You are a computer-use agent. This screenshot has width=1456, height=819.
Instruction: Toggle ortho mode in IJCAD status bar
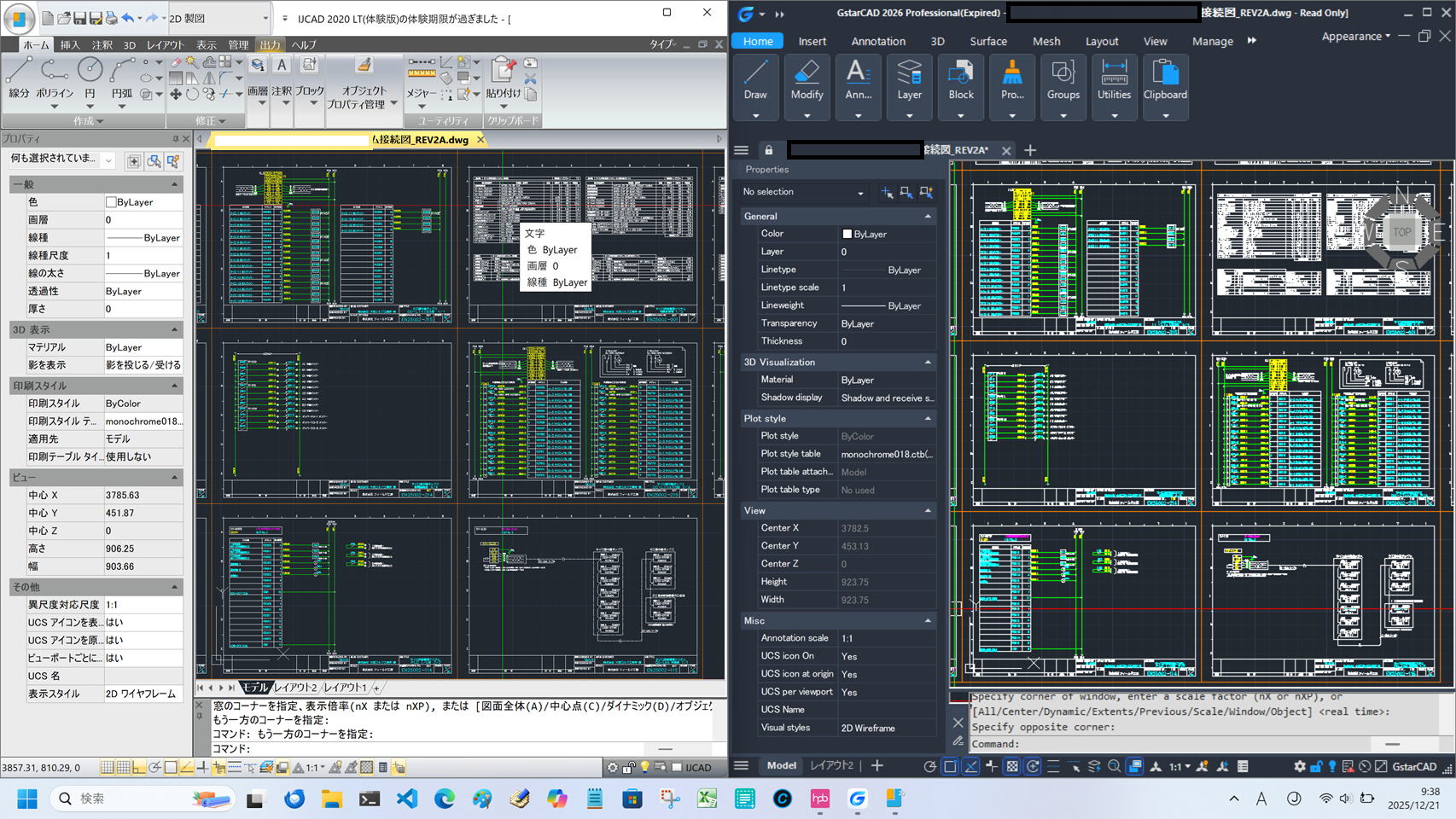(x=139, y=768)
